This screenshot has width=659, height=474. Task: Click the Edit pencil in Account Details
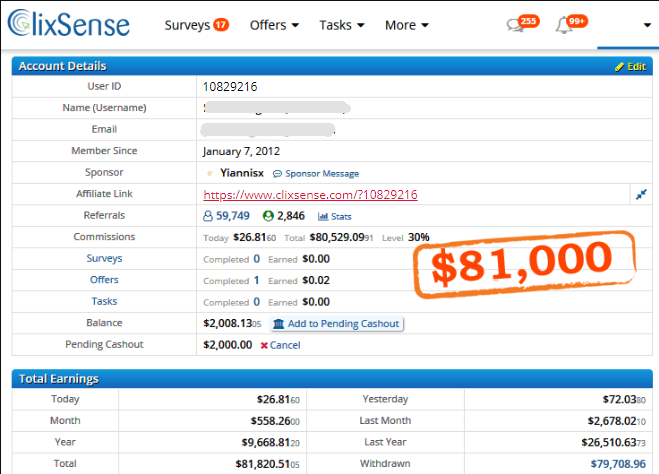point(630,66)
